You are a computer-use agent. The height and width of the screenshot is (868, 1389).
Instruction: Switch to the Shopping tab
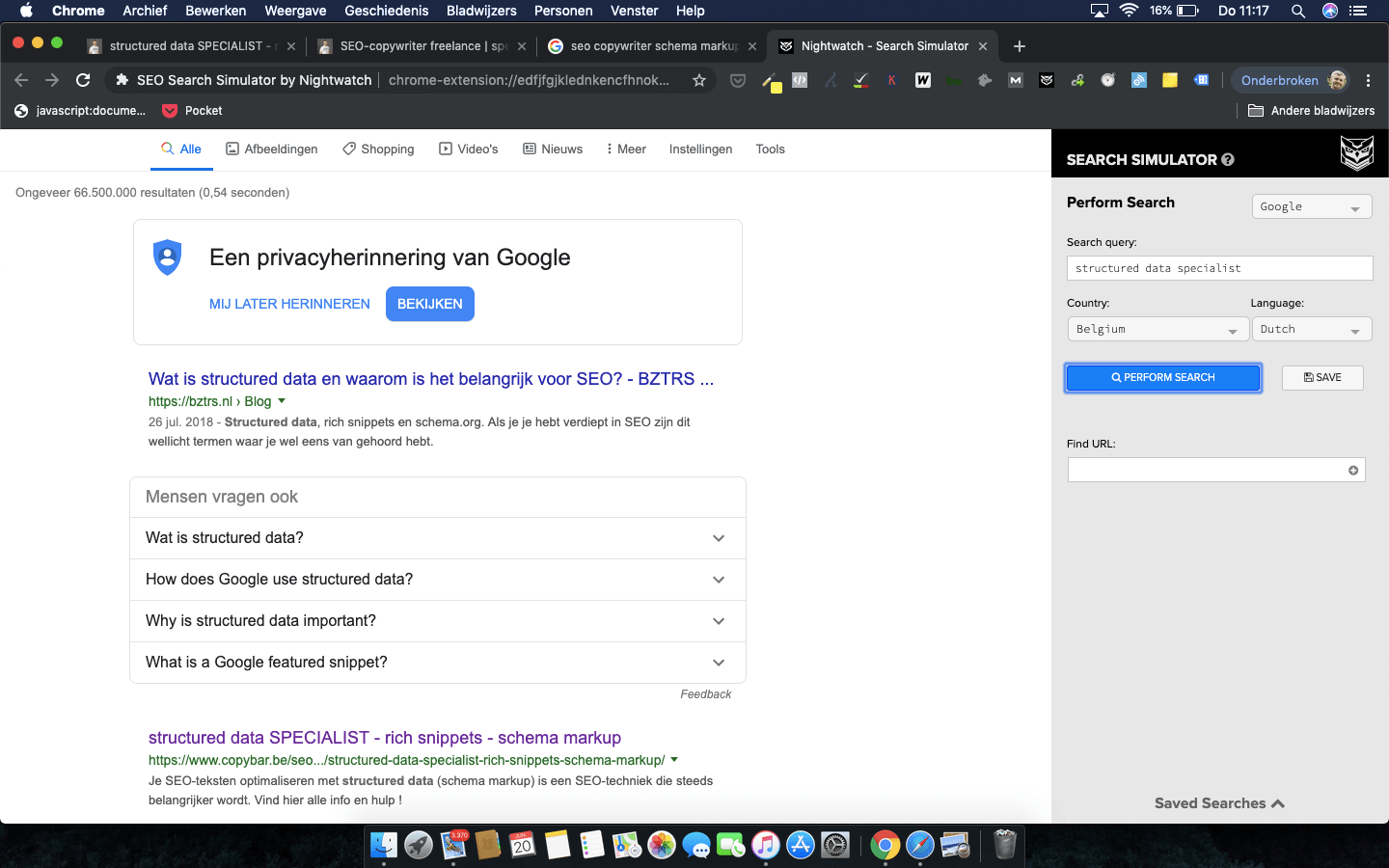pos(378,149)
